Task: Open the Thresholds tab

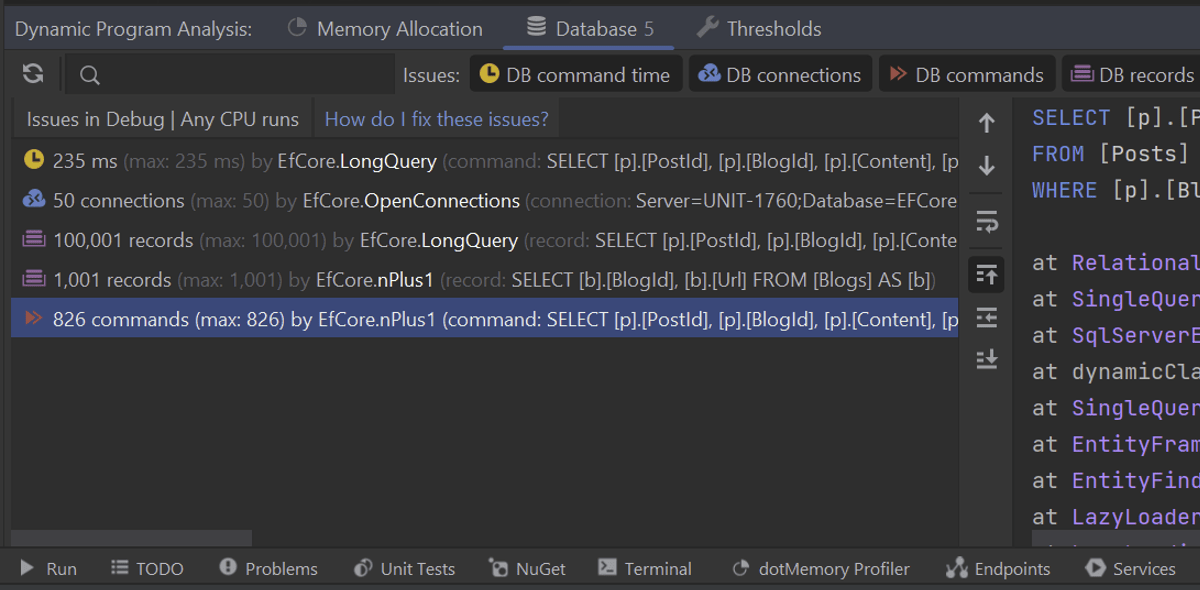Action: (x=759, y=29)
